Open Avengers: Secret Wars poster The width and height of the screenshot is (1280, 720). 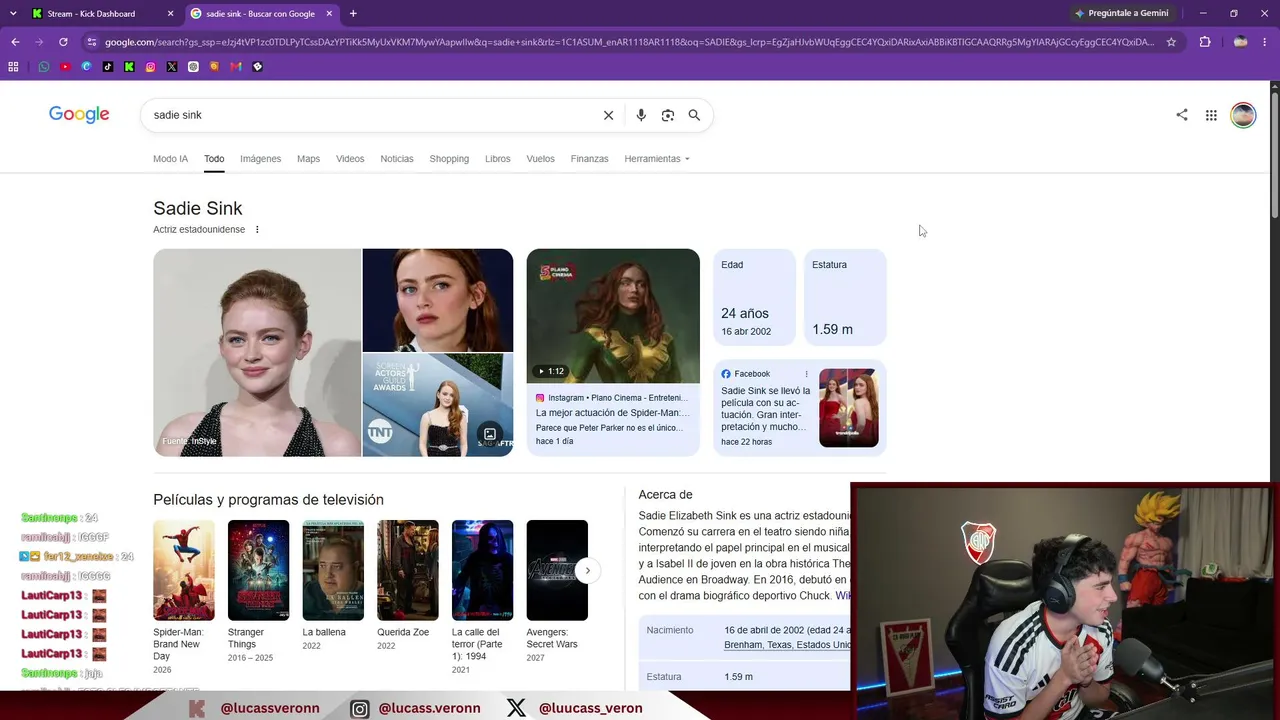[557, 570]
